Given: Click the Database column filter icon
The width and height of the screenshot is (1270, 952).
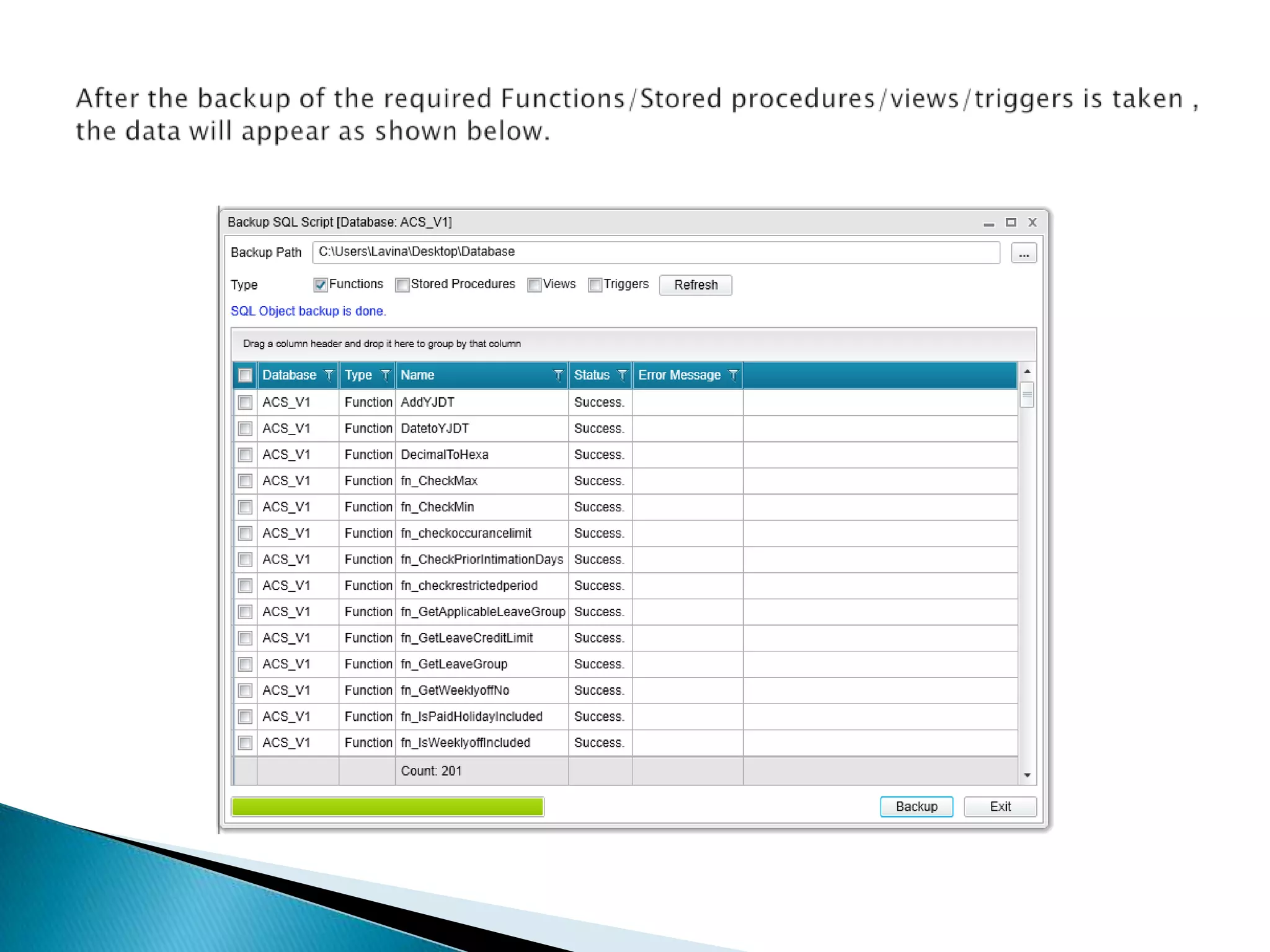Looking at the screenshot, I should 329,375.
